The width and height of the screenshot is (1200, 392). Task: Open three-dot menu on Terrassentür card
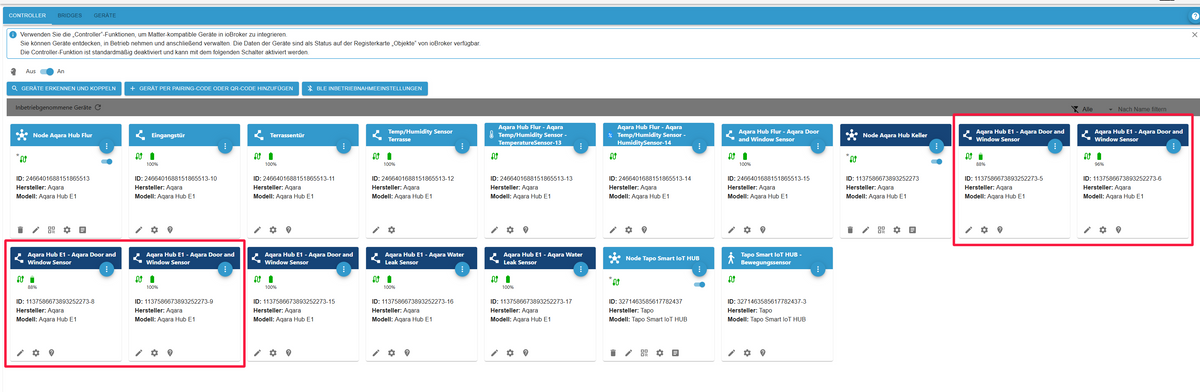click(x=343, y=147)
